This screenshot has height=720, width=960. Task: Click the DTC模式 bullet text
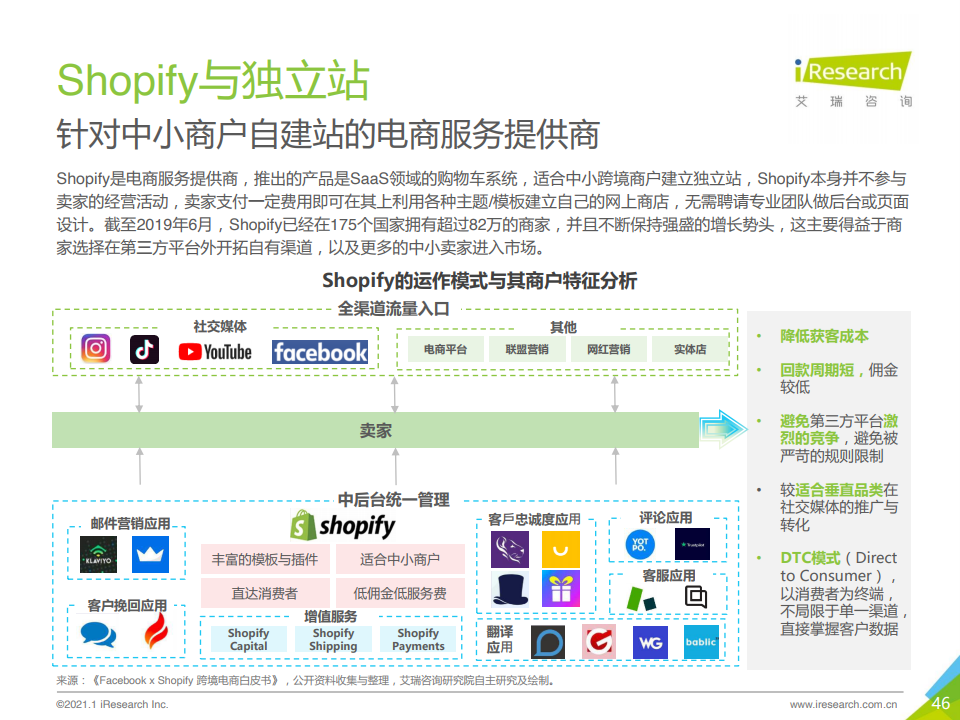click(x=810, y=558)
